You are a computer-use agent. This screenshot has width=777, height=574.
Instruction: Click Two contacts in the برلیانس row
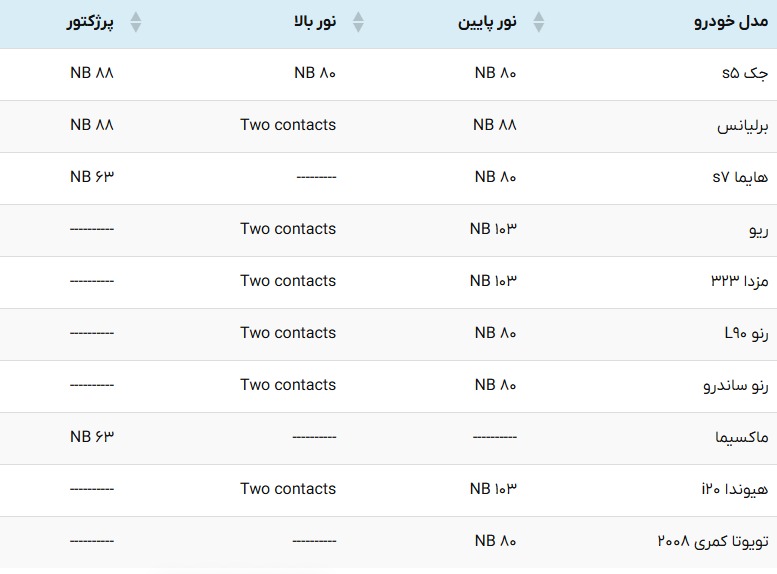pyautogui.click(x=288, y=125)
